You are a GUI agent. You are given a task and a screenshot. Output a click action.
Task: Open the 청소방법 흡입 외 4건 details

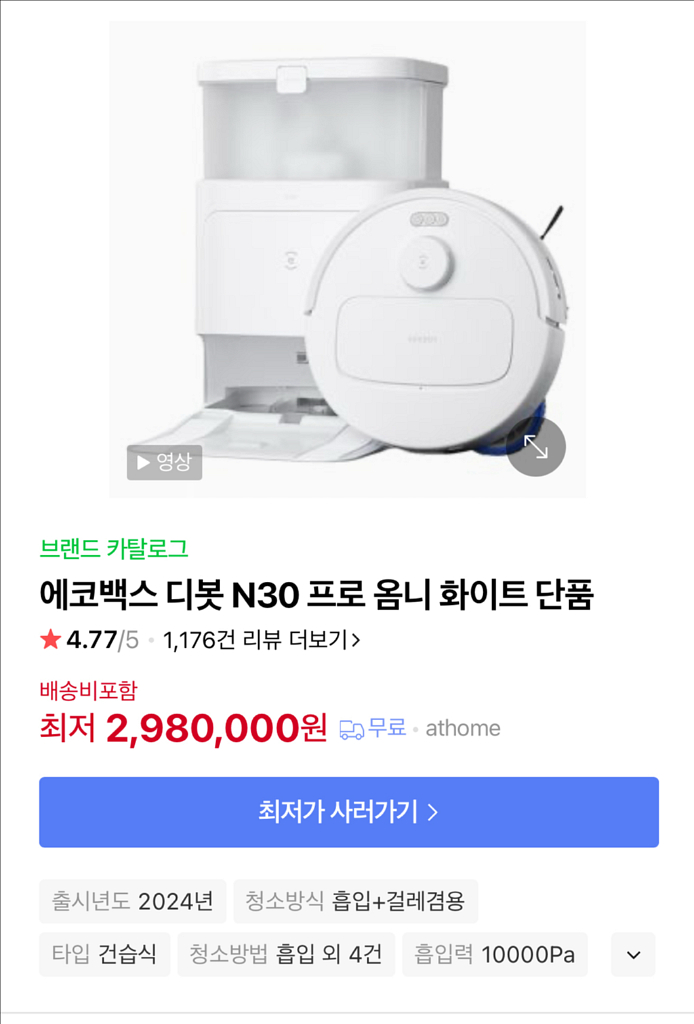coord(283,954)
